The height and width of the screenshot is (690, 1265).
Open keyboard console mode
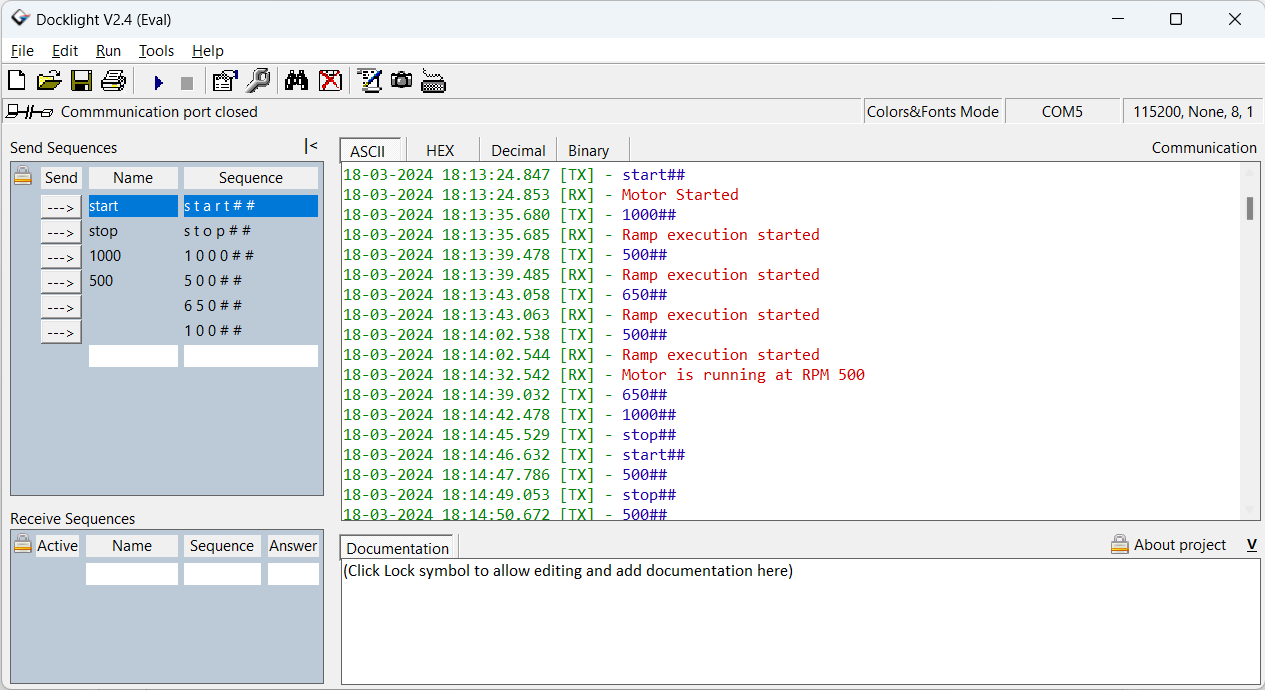(433, 80)
